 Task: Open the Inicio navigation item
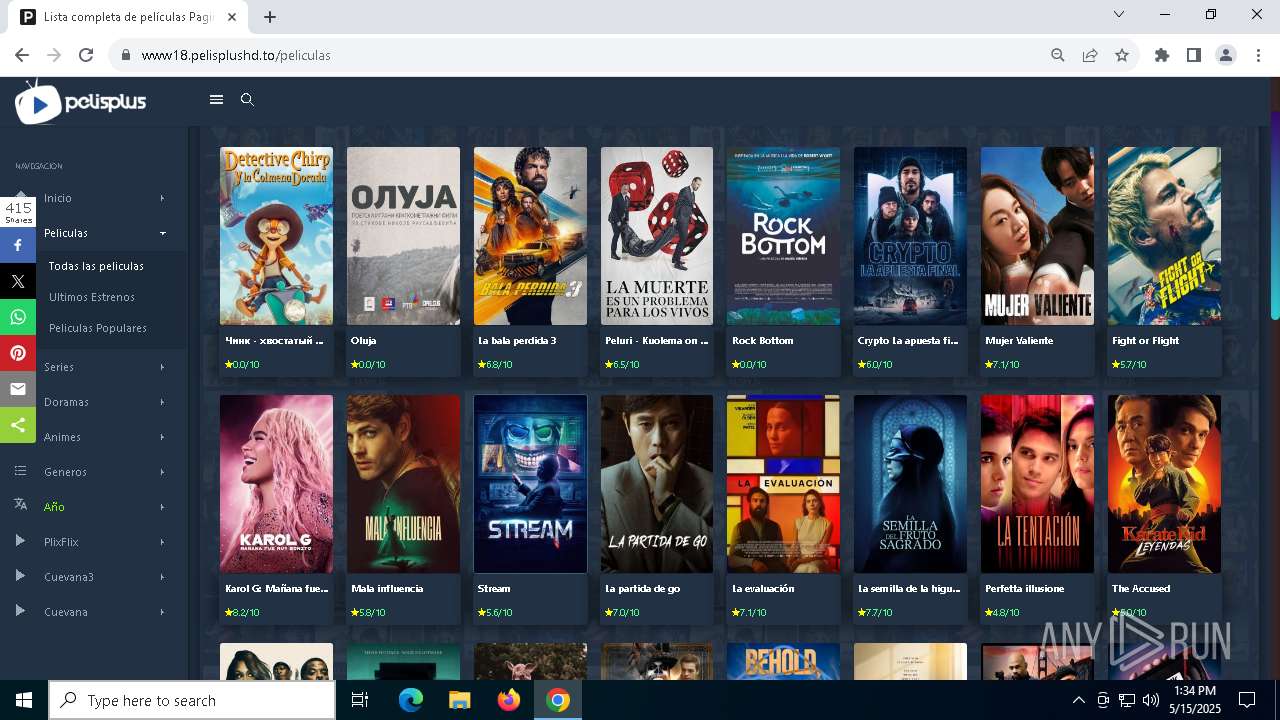click(x=58, y=198)
